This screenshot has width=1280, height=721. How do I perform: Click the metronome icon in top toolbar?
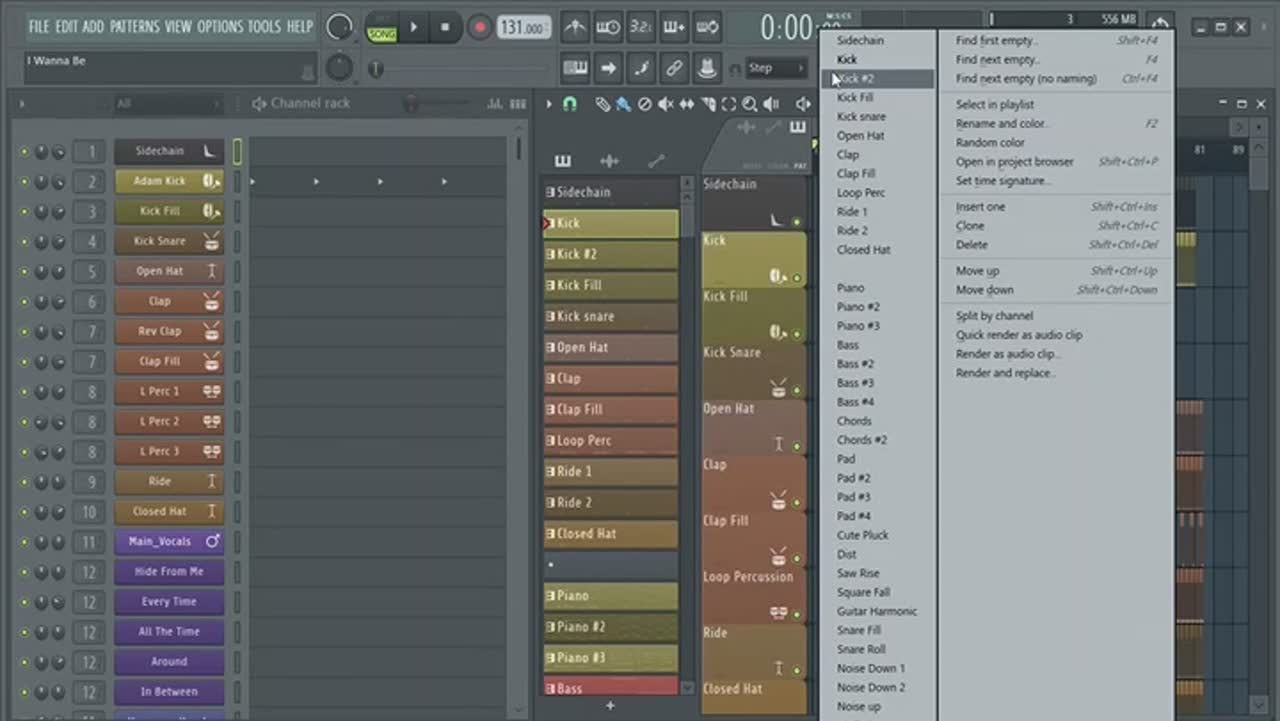575,27
